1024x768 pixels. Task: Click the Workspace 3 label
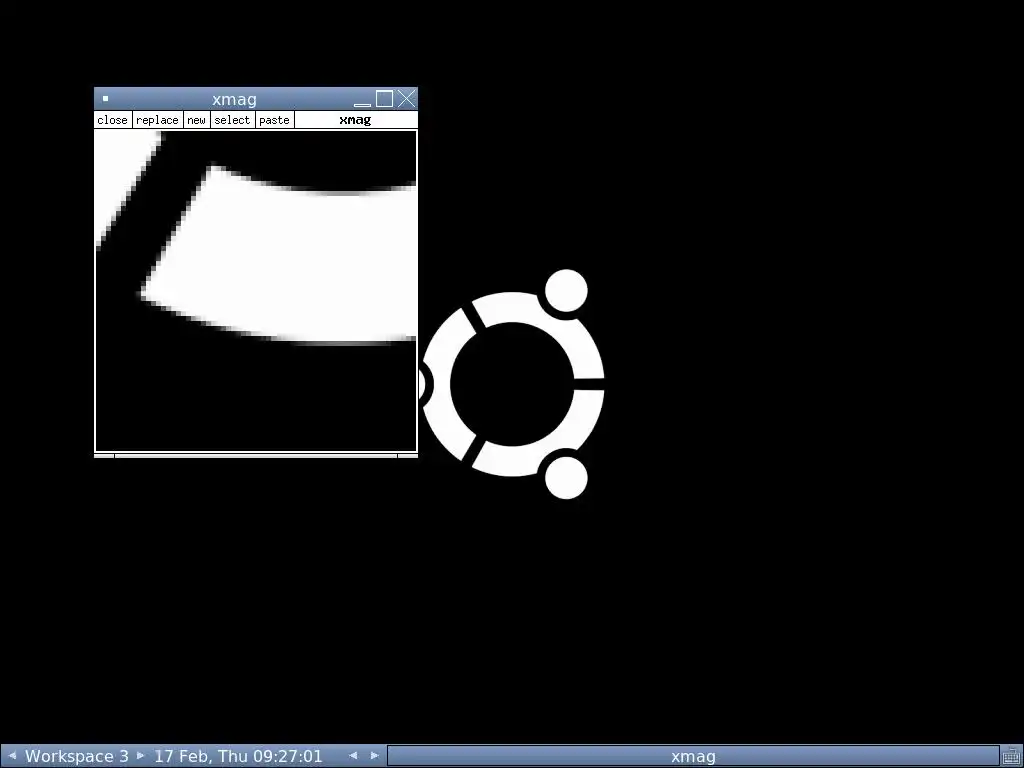pos(76,756)
